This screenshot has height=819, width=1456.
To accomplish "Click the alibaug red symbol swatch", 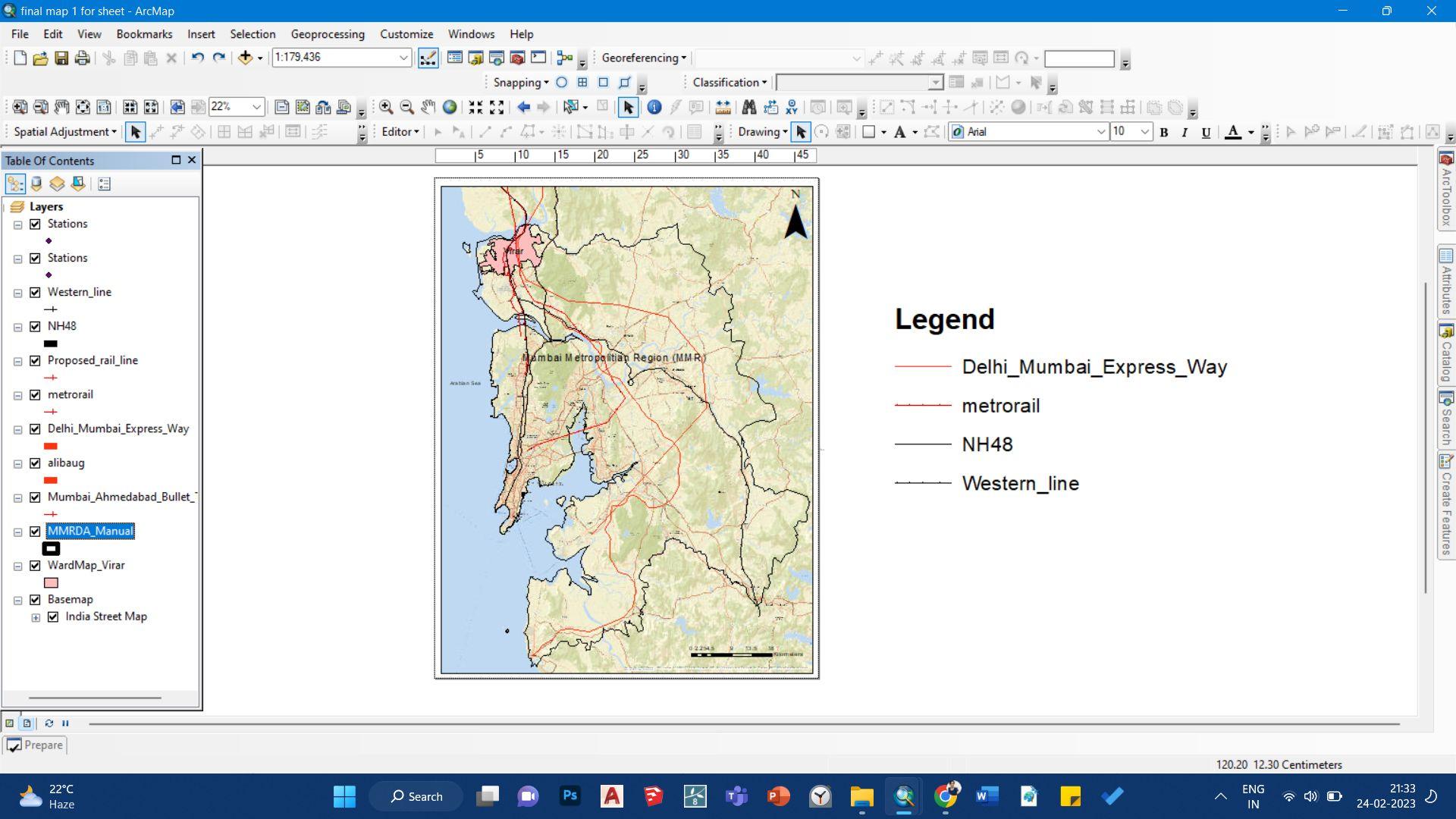I will click(x=51, y=480).
